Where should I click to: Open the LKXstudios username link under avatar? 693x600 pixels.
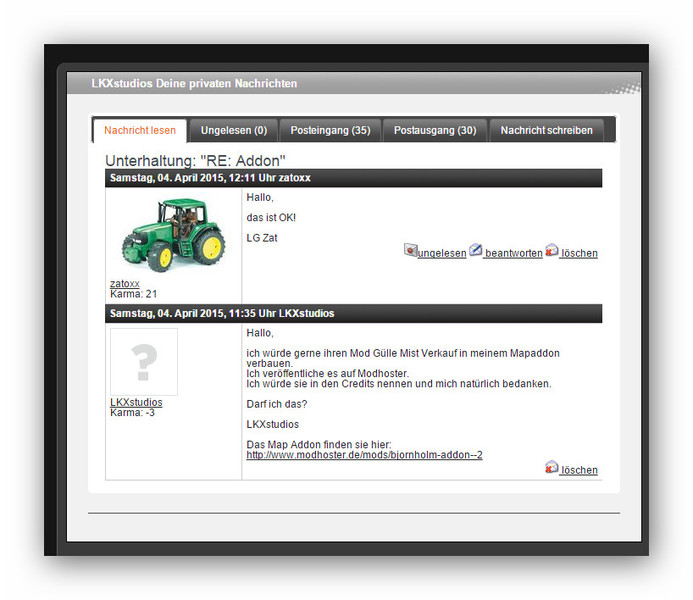click(x=136, y=403)
